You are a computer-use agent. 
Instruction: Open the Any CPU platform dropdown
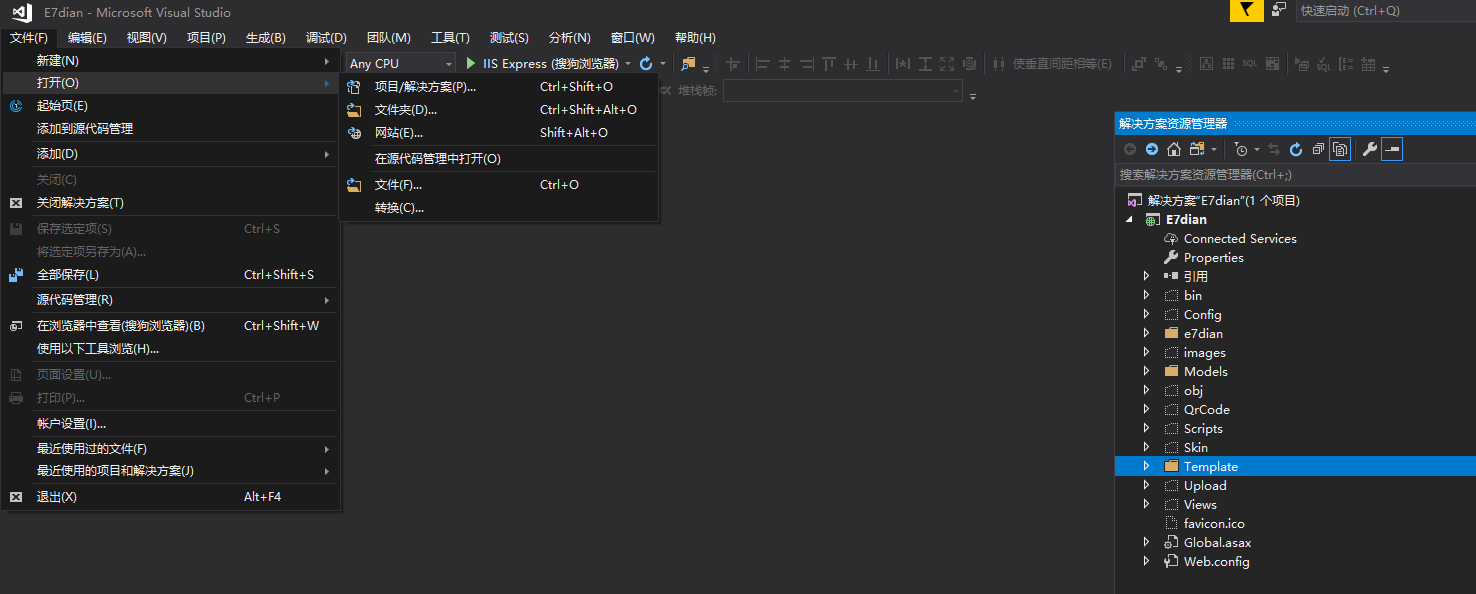[400, 64]
